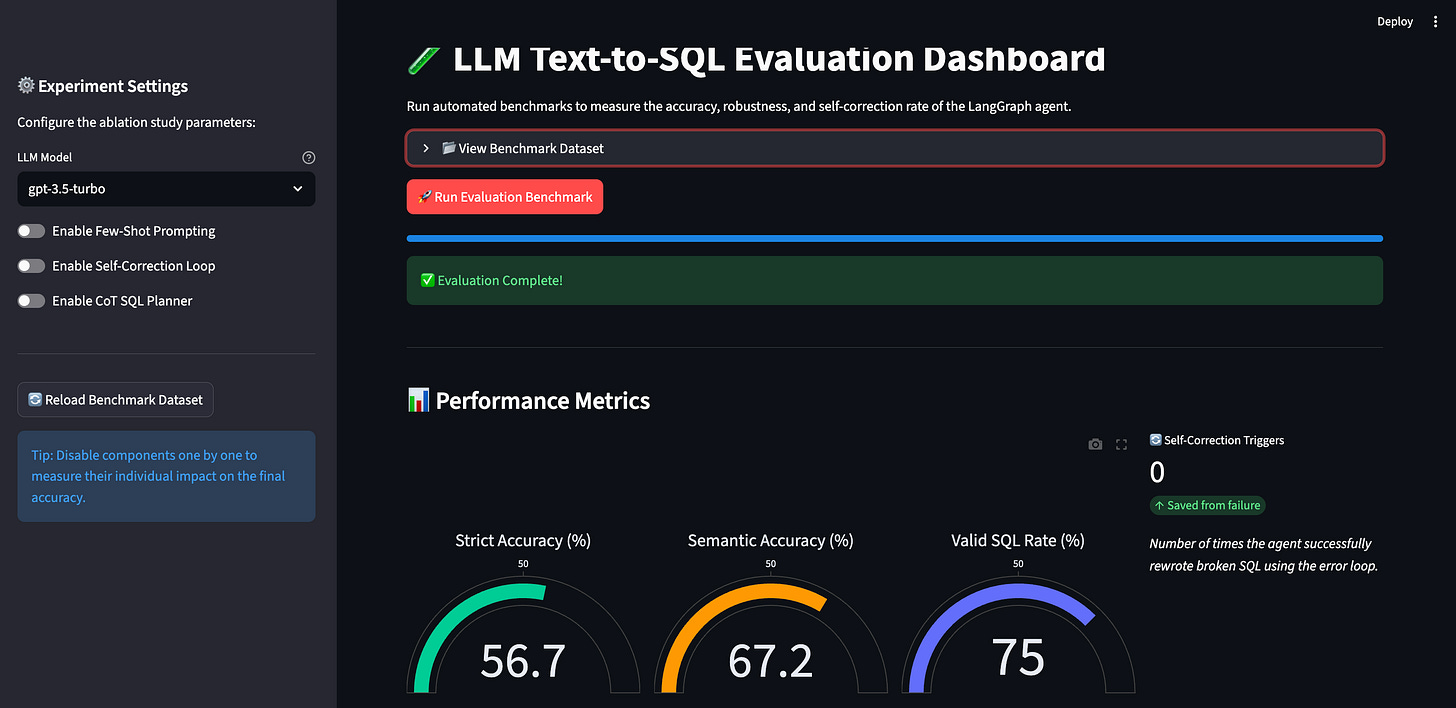Viewport: 1456px width, 708px height.
Task: Click the blue progress bar
Action: 894,238
